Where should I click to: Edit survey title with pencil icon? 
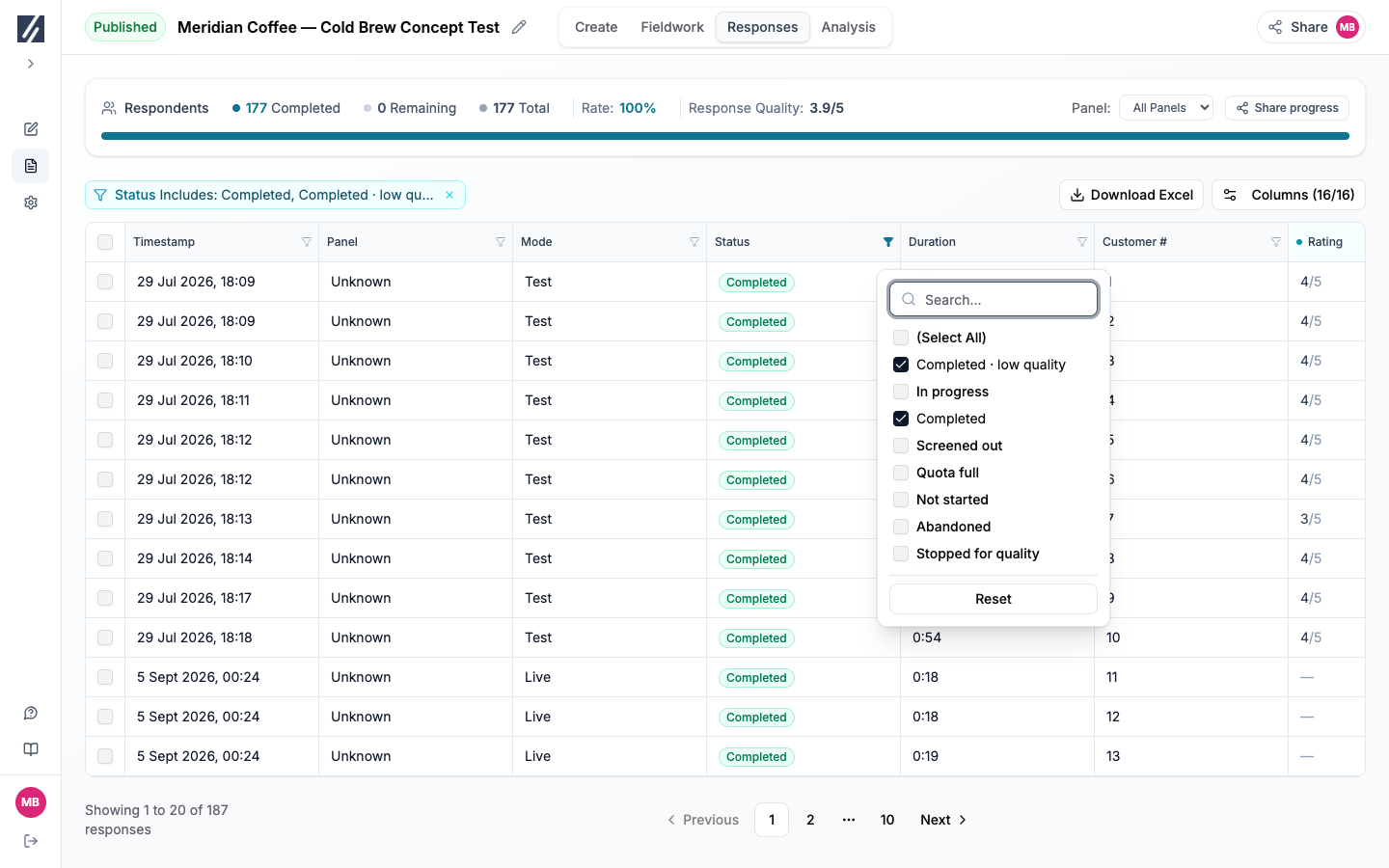coord(519,27)
